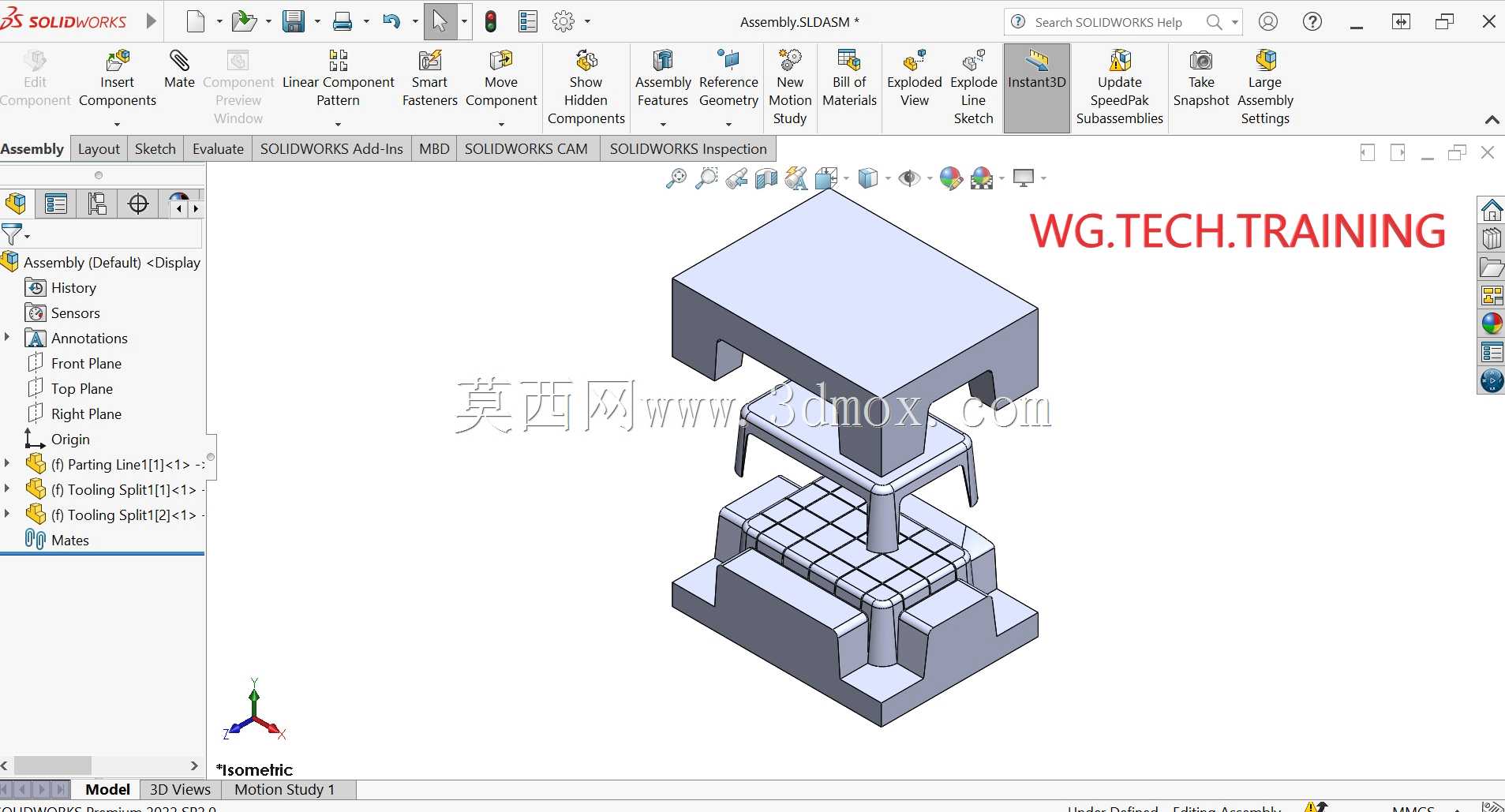Open Motion Study 1 tab
Image resolution: width=1505 pixels, height=812 pixels.
coord(285,789)
